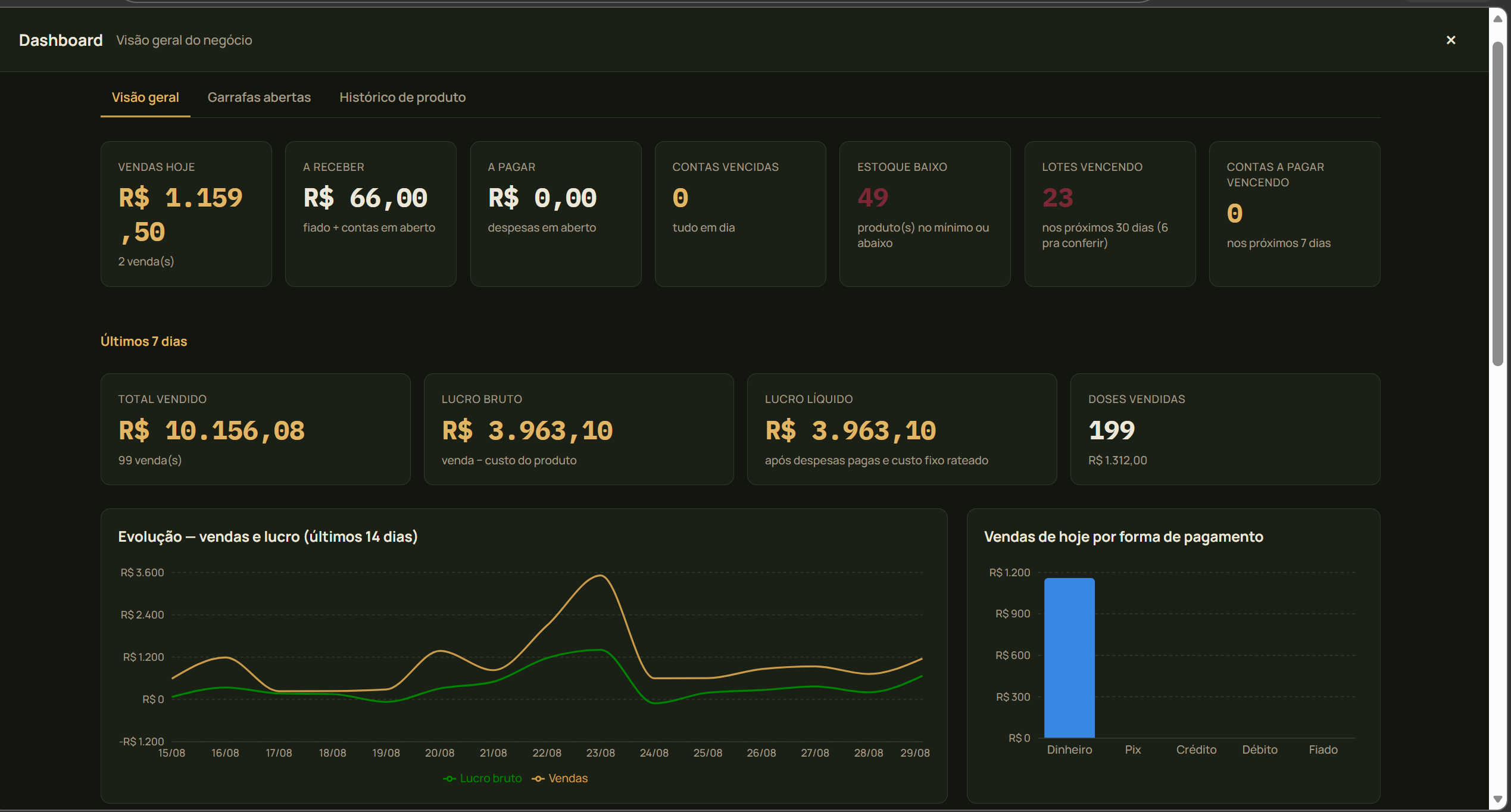The image size is (1511, 812).
Task: Click the Dinheiro axis label
Action: [x=1069, y=750]
